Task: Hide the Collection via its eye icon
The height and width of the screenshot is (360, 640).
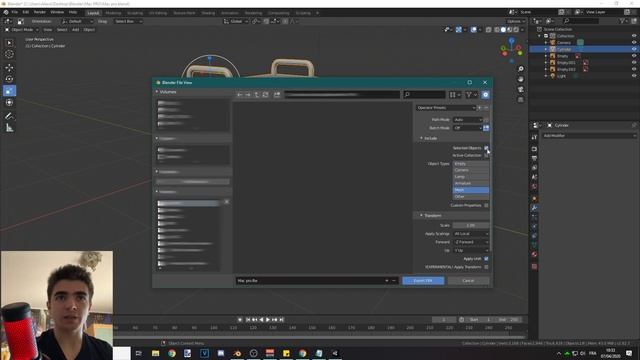Action: (x=634, y=36)
